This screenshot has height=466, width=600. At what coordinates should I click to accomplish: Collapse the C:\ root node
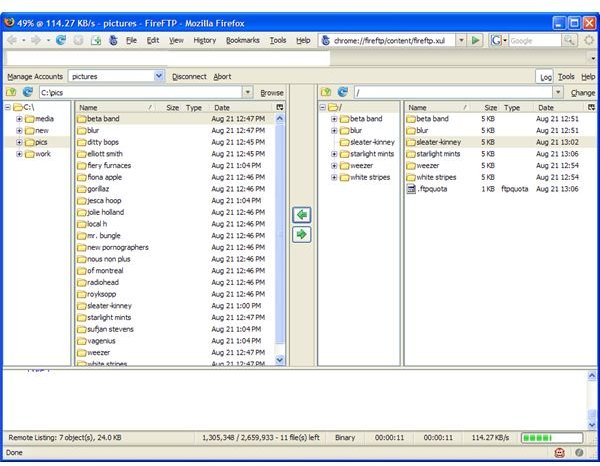(8, 107)
